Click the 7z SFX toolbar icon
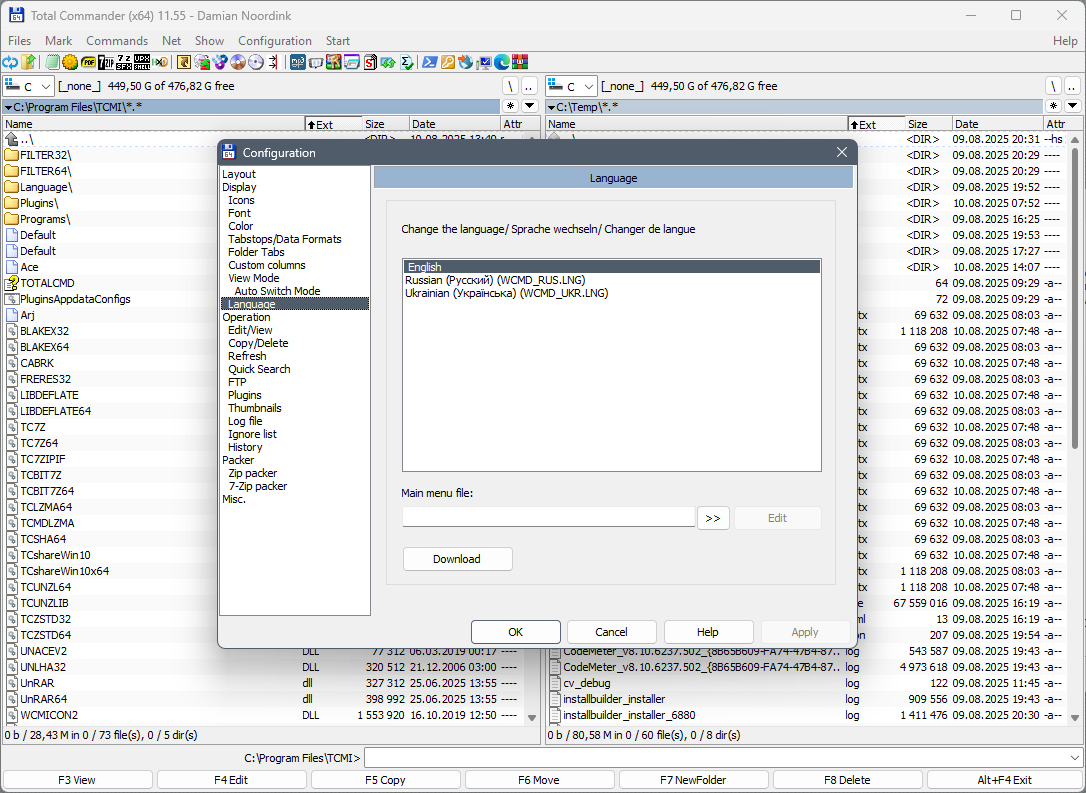Image resolution: width=1086 pixels, height=793 pixels. [x=124, y=62]
